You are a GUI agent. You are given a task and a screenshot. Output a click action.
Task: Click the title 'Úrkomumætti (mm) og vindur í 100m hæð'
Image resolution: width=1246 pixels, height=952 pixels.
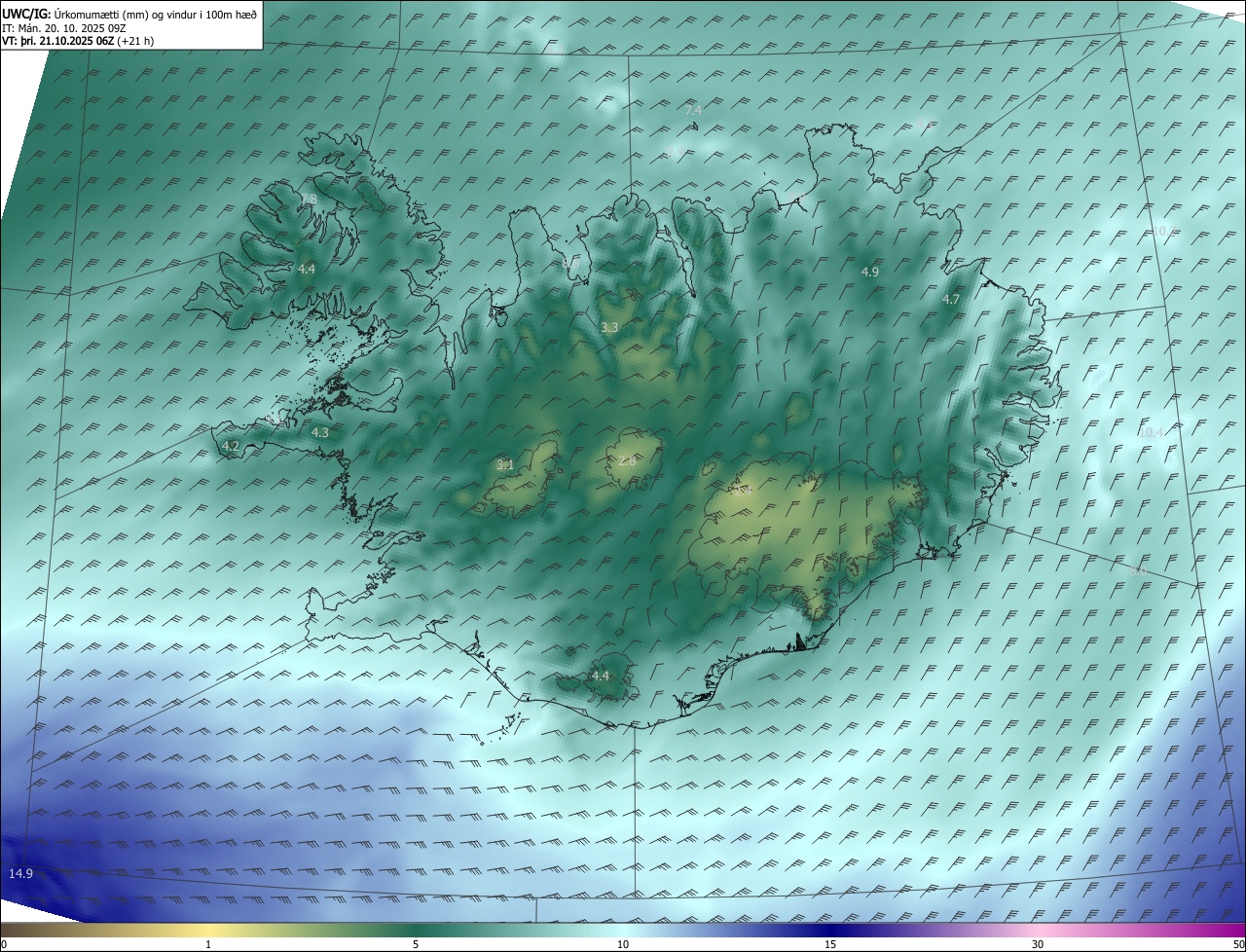(156, 15)
